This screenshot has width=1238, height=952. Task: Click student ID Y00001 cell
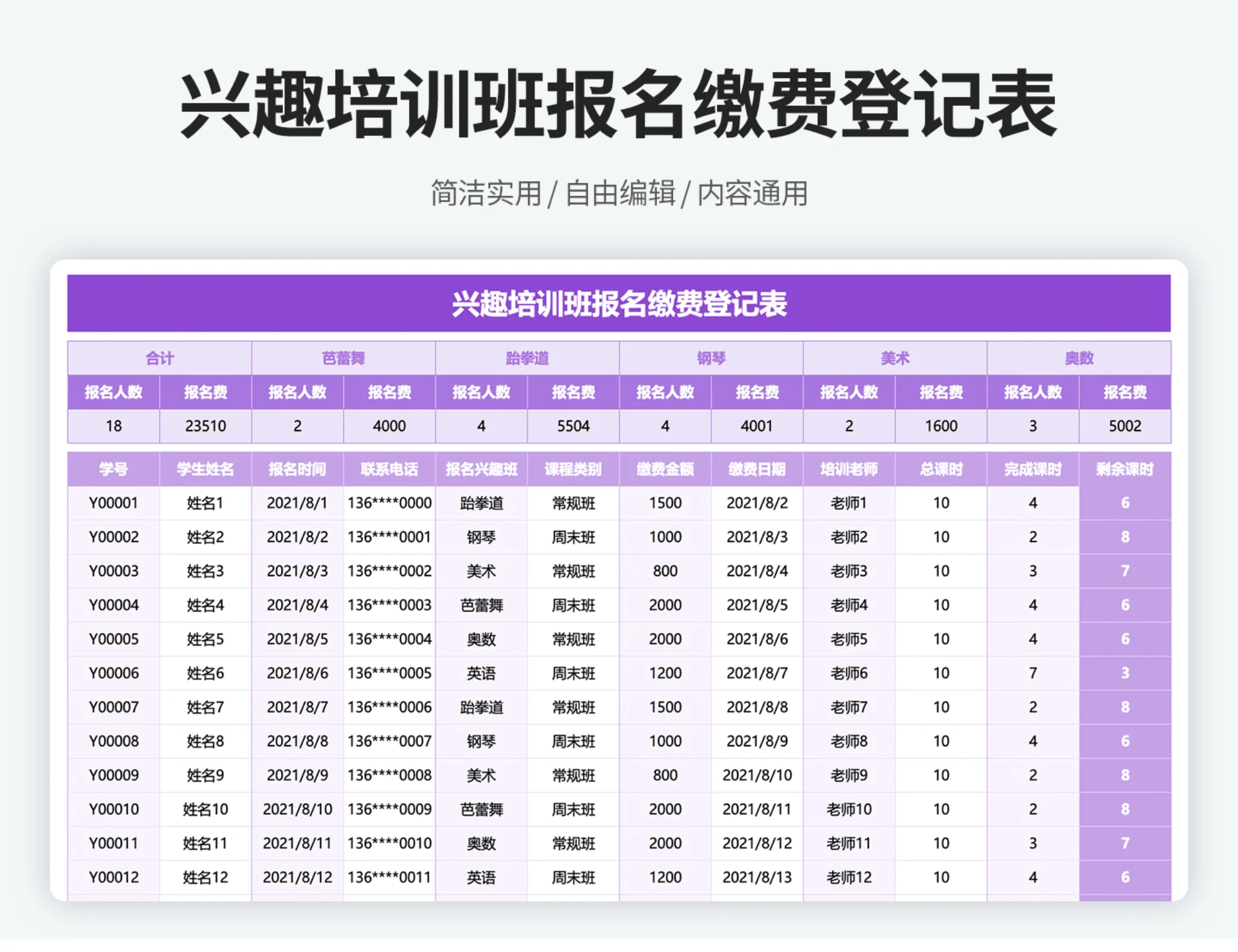tap(113, 503)
